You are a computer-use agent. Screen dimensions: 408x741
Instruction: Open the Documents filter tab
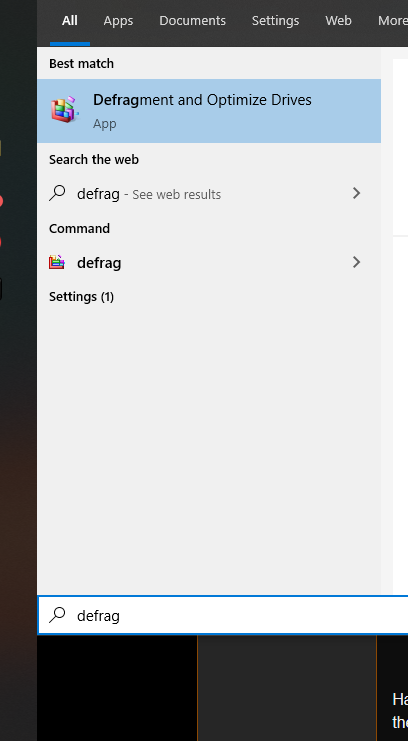click(192, 21)
